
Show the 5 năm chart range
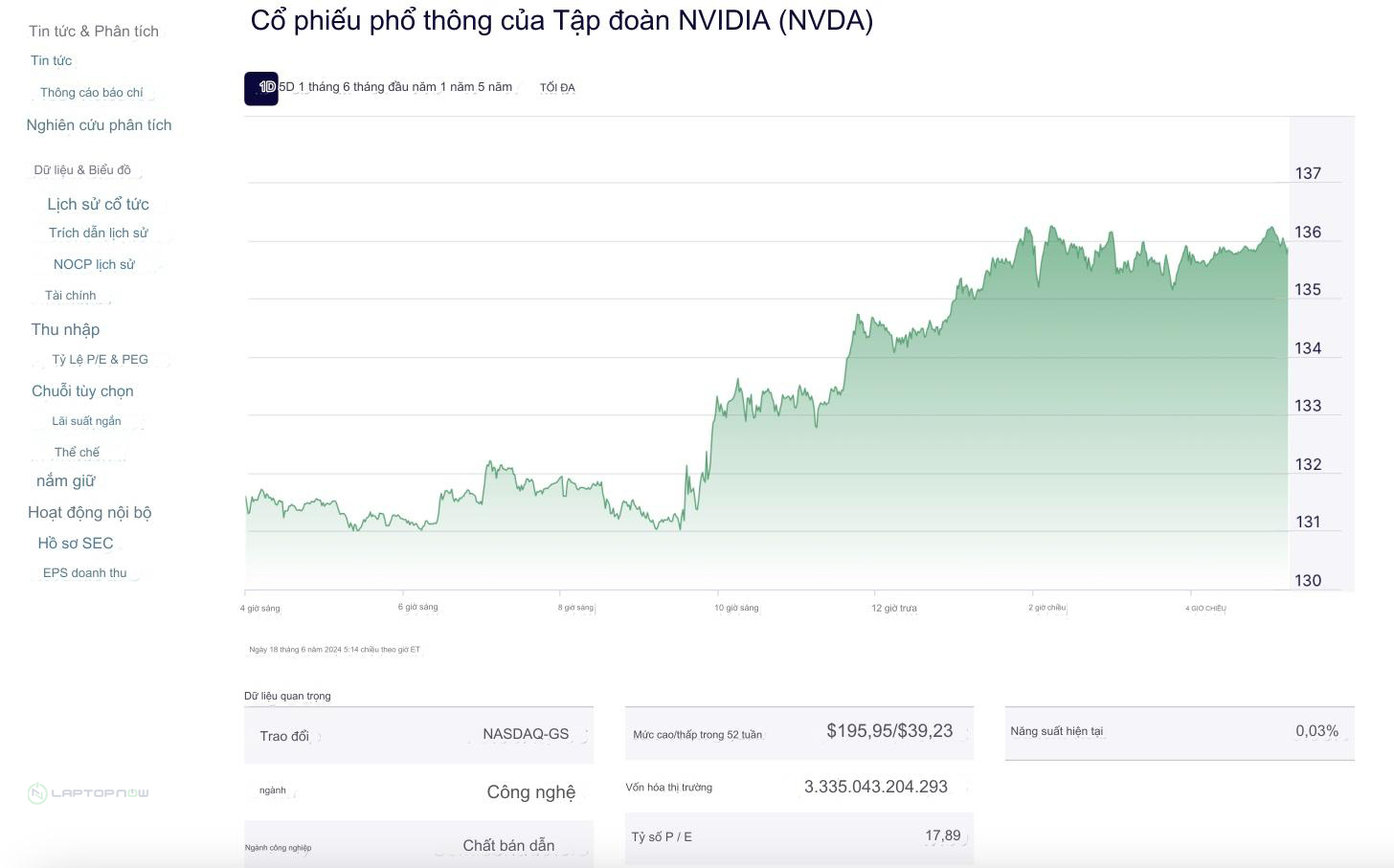495,87
